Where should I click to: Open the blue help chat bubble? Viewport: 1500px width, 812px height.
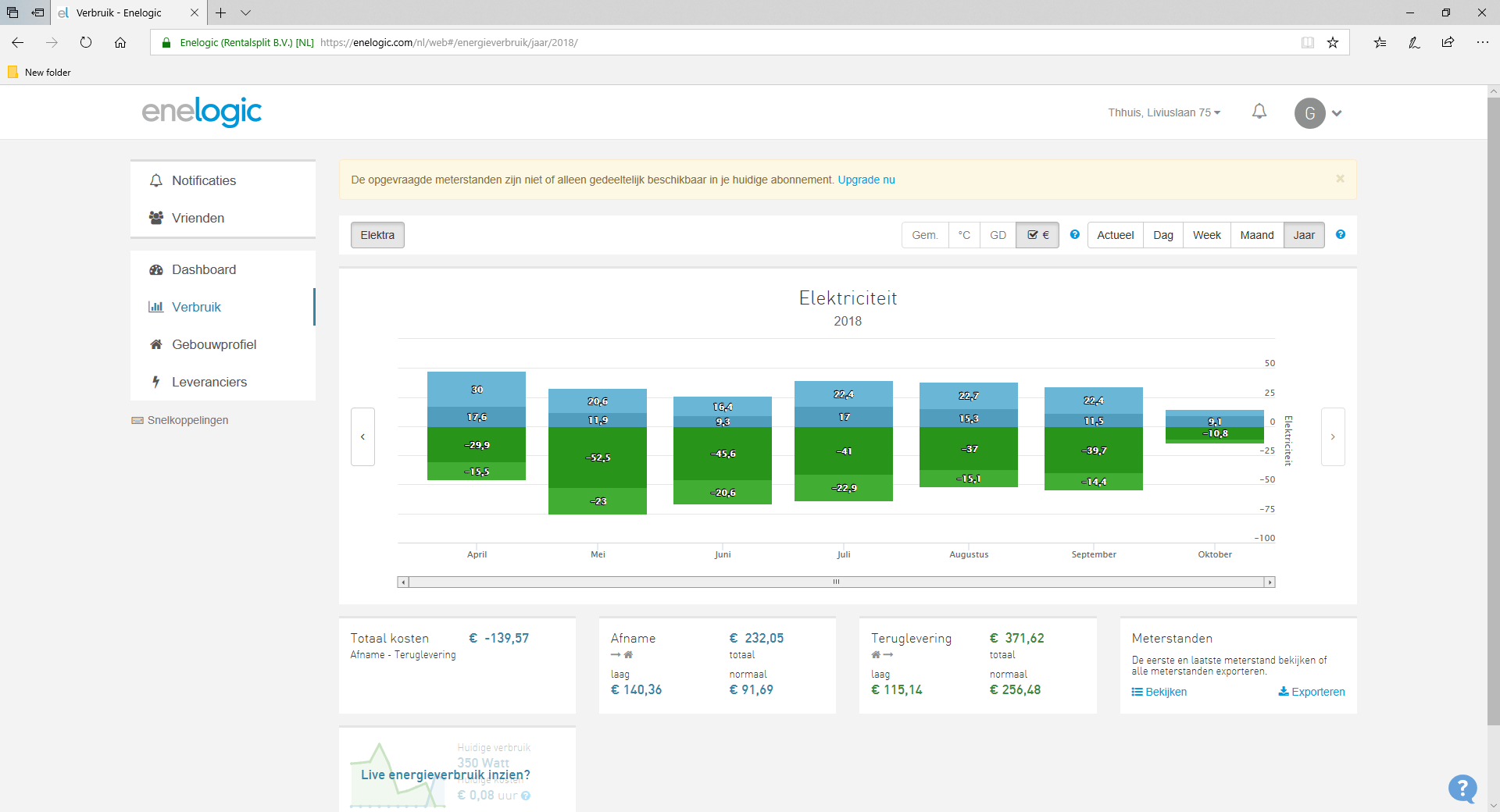[x=1462, y=789]
